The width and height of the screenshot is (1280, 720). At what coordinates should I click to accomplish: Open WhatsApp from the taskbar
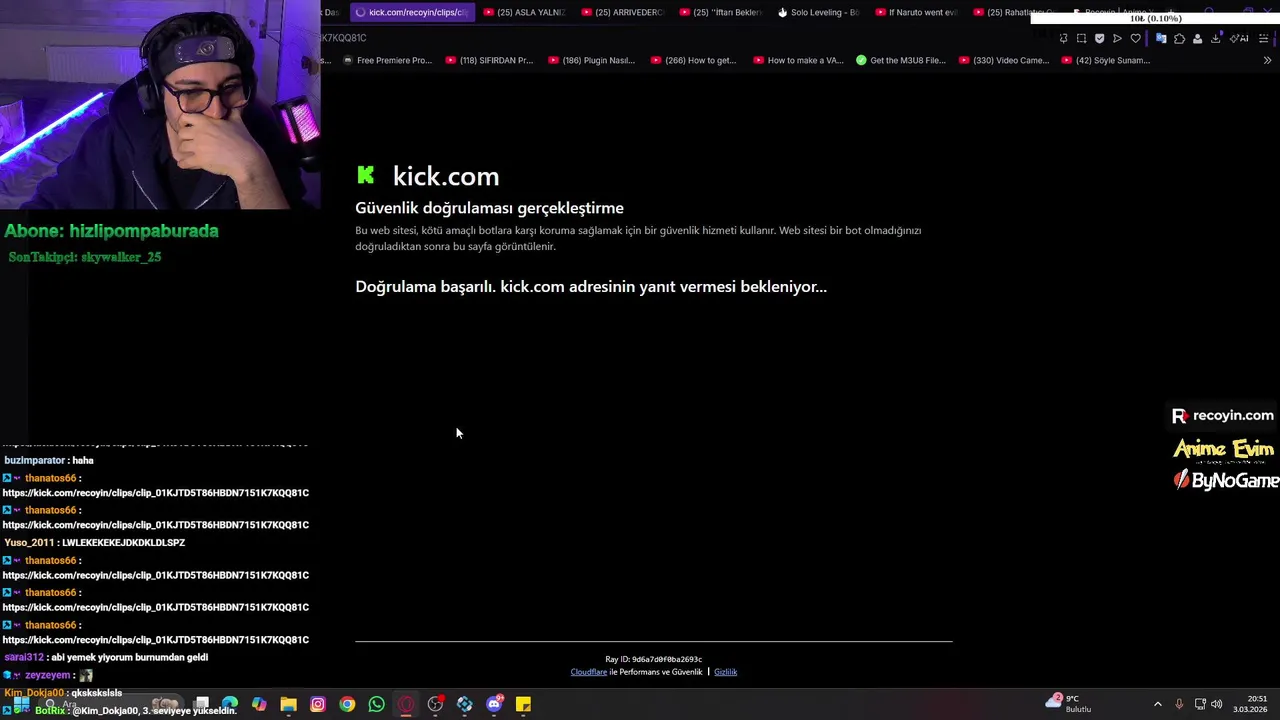coord(376,704)
